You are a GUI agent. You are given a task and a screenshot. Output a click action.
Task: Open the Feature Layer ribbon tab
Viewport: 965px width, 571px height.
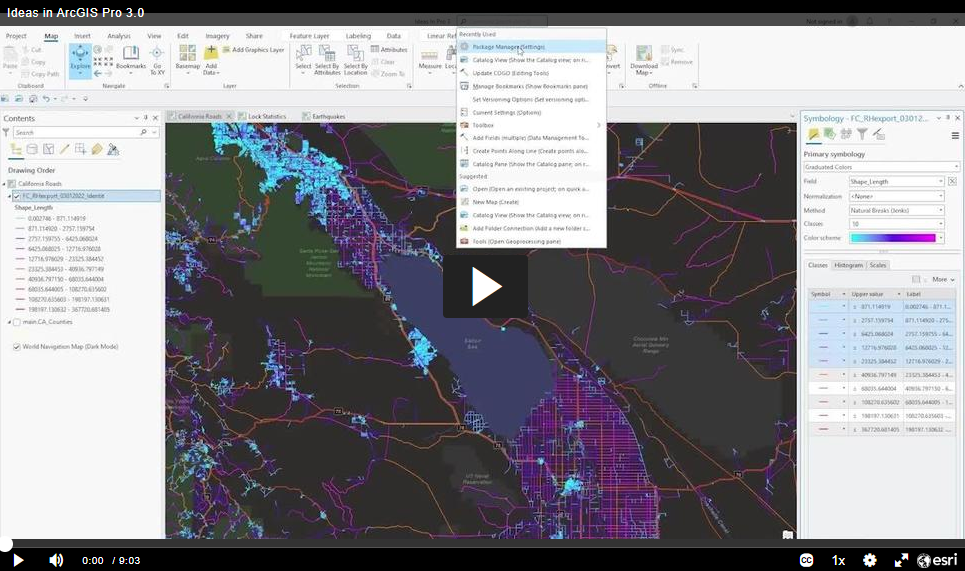coord(309,36)
